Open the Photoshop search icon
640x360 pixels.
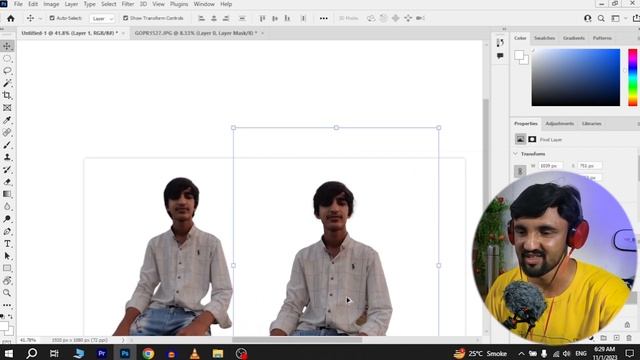(x=601, y=18)
